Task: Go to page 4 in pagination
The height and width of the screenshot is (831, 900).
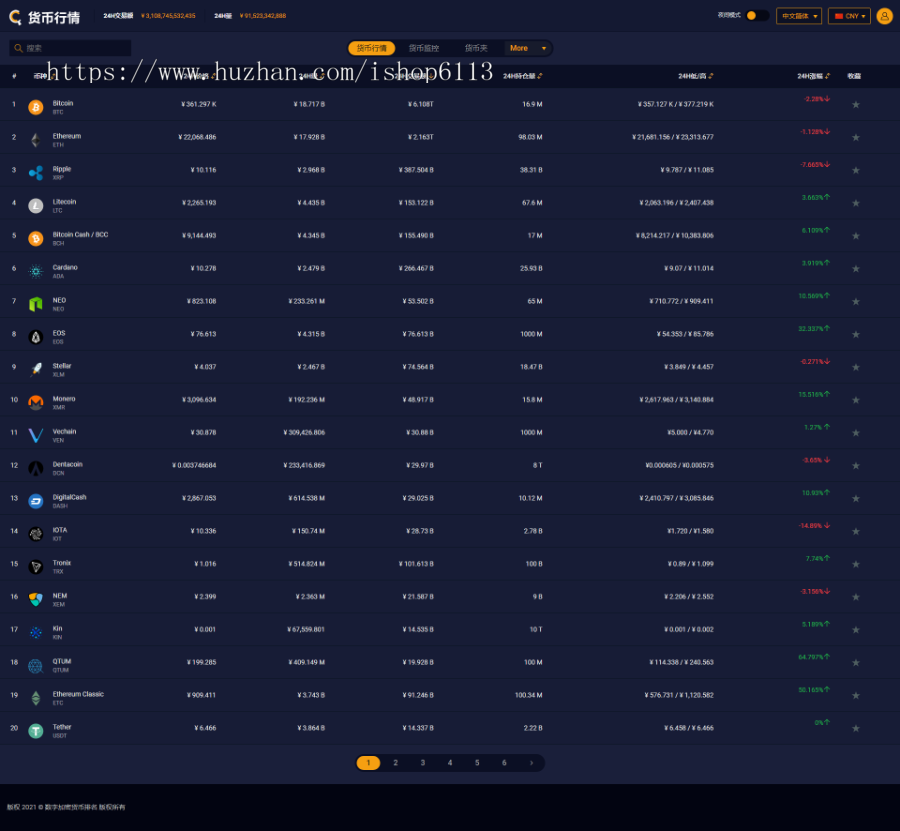Action: click(x=450, y=763)
